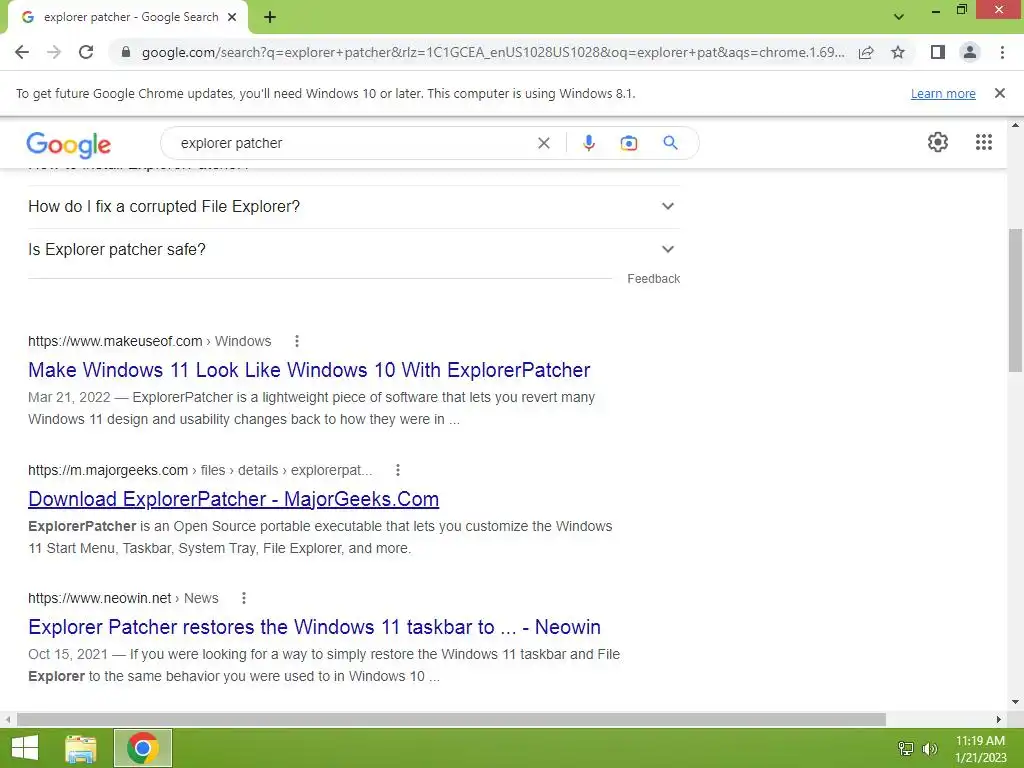Screen dimensions: 1024x768
Task: Select the address bar URL
Action: coord(493,52)
